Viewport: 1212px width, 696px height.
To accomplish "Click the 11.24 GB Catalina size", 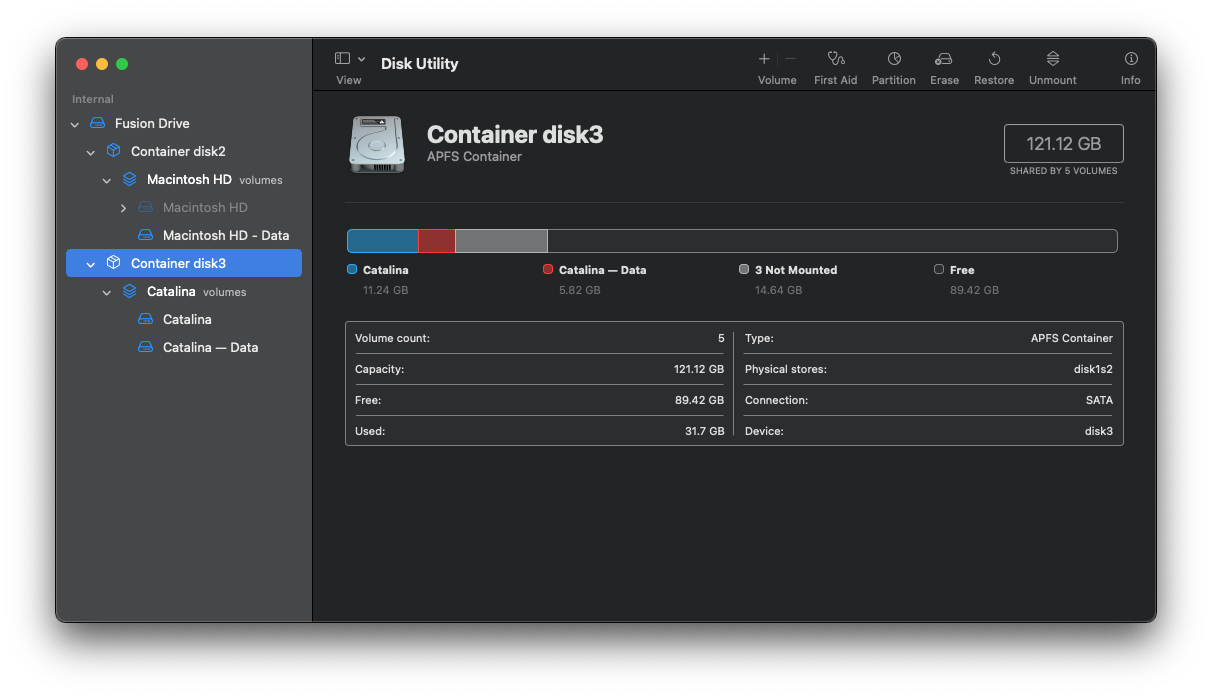I will pyautogui.click(x=385, y=290).
